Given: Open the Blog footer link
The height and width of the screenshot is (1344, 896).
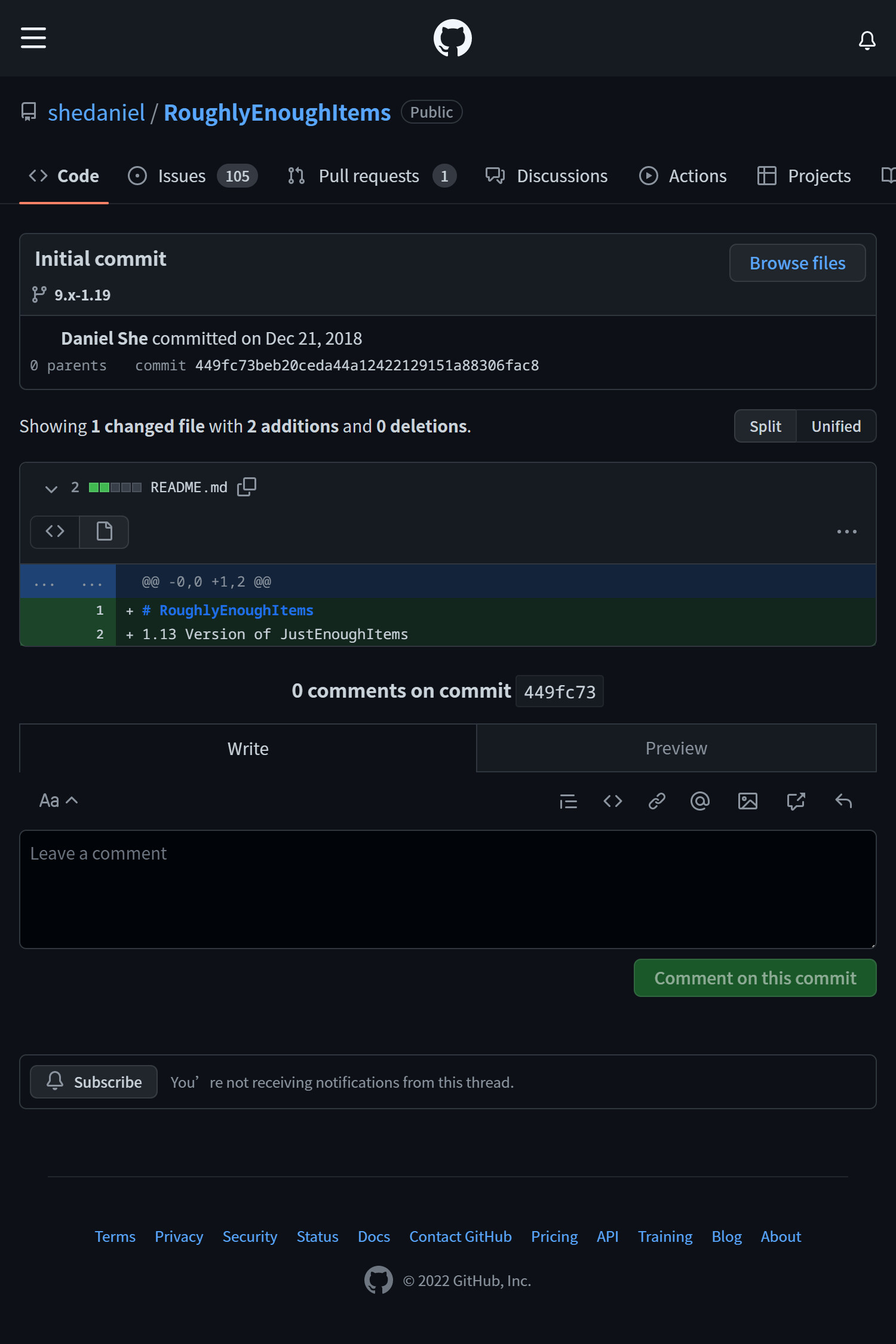Looking at the screenshot, I should [x=726, y=1236].
